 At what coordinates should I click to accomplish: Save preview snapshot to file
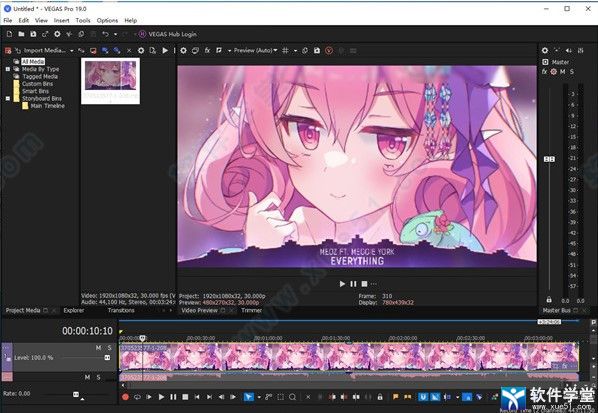(x=317, y=50)
